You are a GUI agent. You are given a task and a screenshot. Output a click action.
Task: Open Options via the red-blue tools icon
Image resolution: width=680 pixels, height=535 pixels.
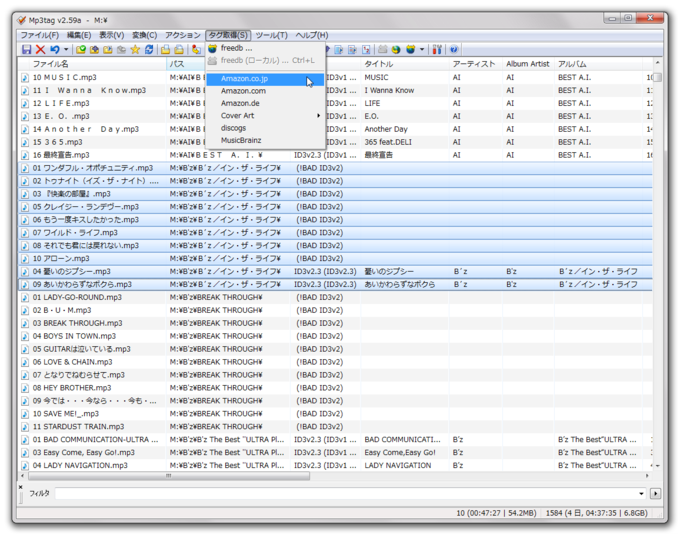tap(437, 49)
